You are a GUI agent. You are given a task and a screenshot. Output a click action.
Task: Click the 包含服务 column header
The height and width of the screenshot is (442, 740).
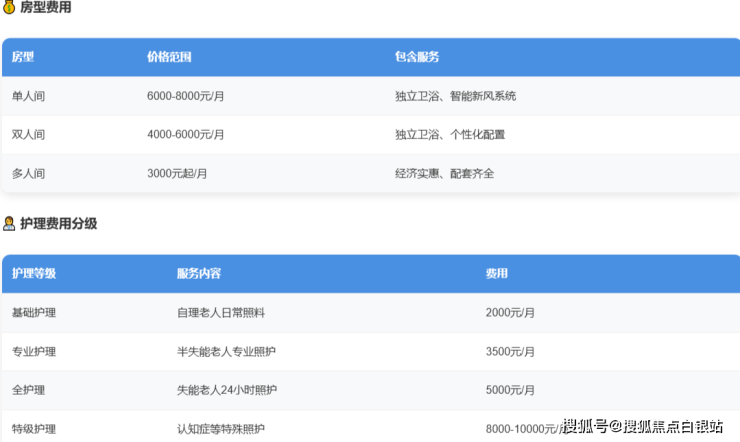(x=417, y=57)
